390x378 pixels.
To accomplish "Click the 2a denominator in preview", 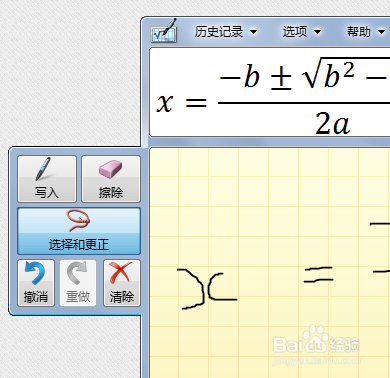I will pos(333,123).
